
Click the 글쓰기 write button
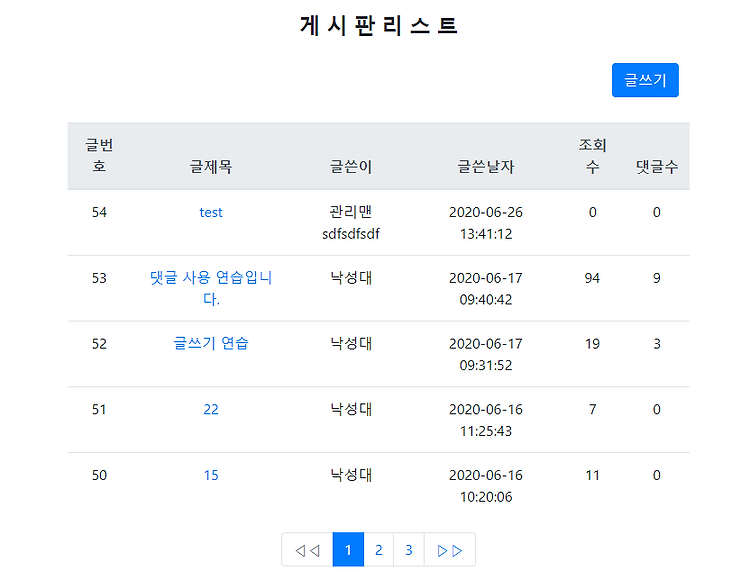[645, 80]
